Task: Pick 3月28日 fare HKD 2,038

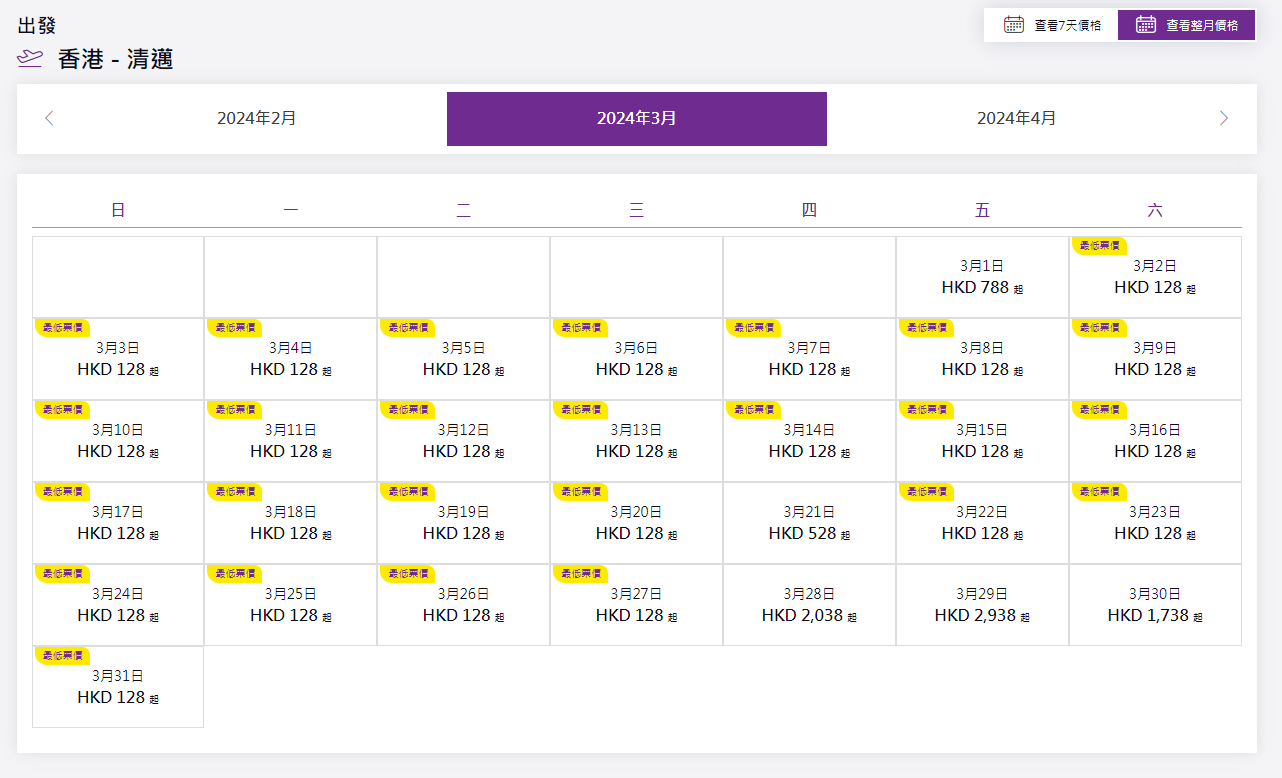Action: 809,606
